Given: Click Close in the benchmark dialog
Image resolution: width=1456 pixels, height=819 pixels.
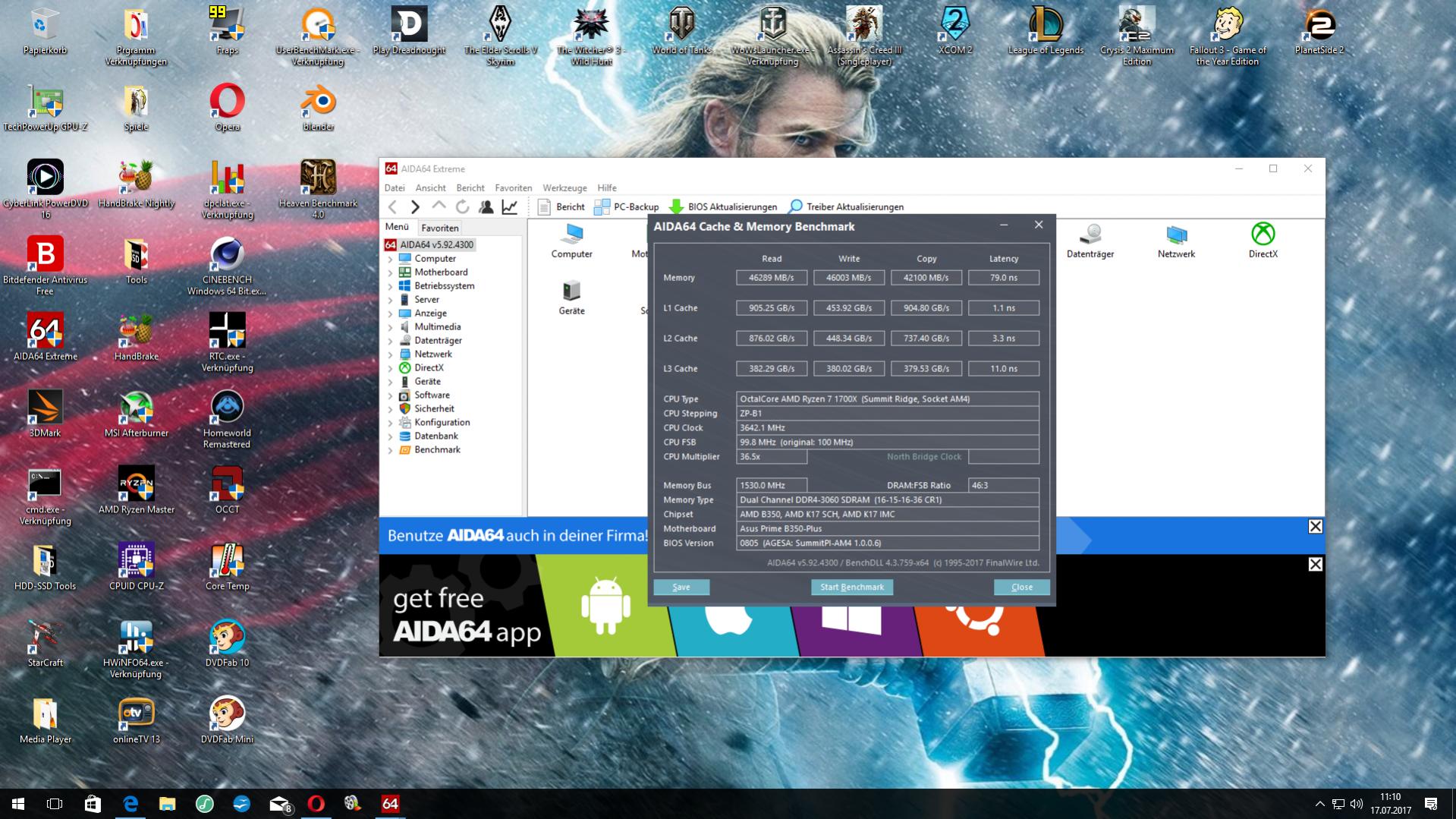Looking at the screenshot, I should tap(1022, 587).
